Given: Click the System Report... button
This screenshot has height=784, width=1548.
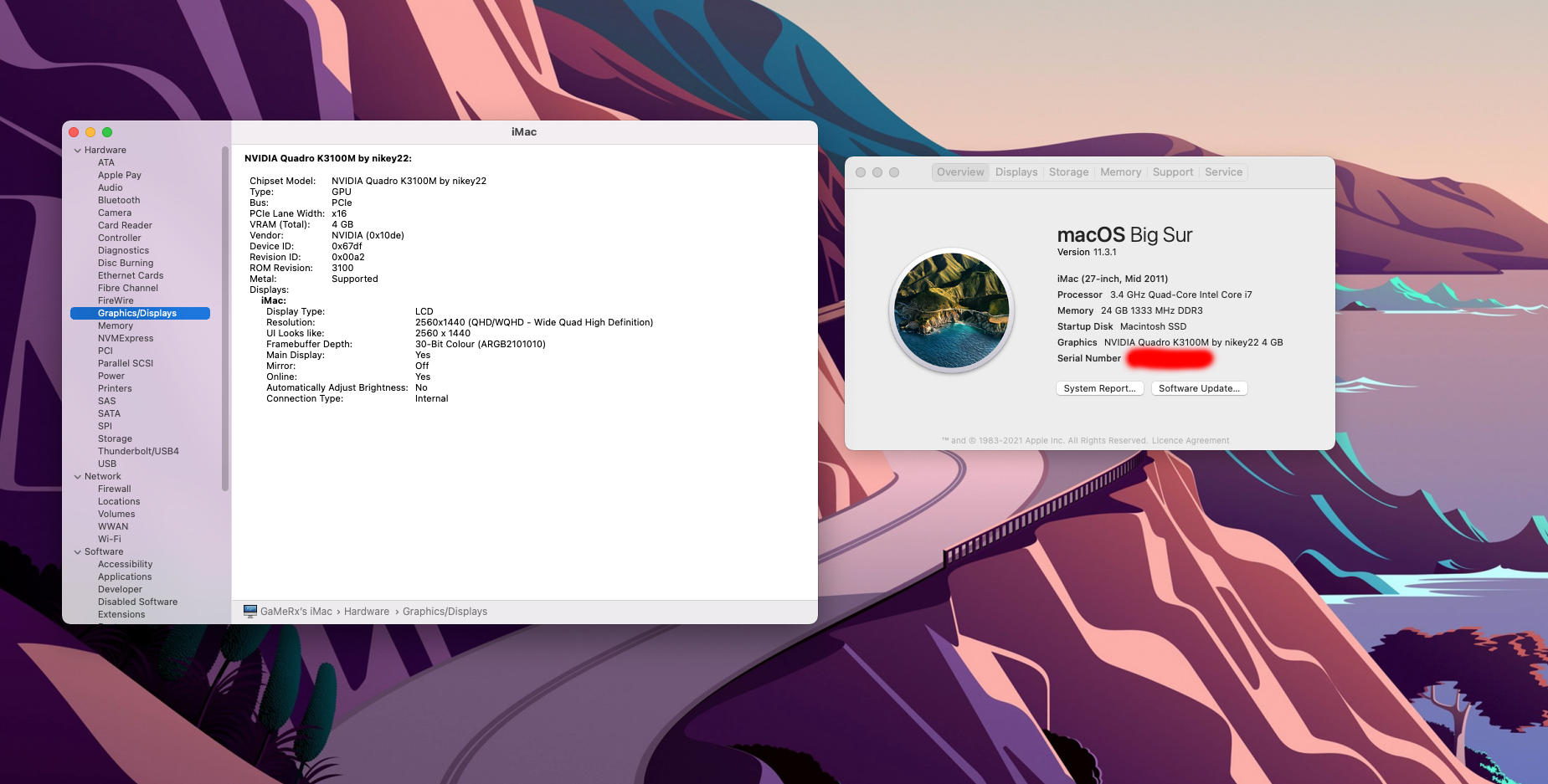Looking at the screenshot, I should tap(1100, 388).
